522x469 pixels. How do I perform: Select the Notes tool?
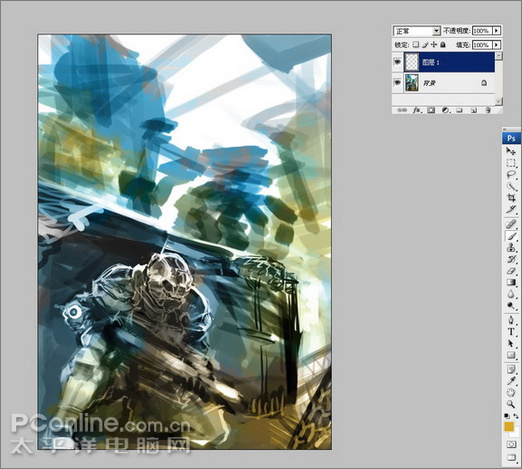click(511, 369)
